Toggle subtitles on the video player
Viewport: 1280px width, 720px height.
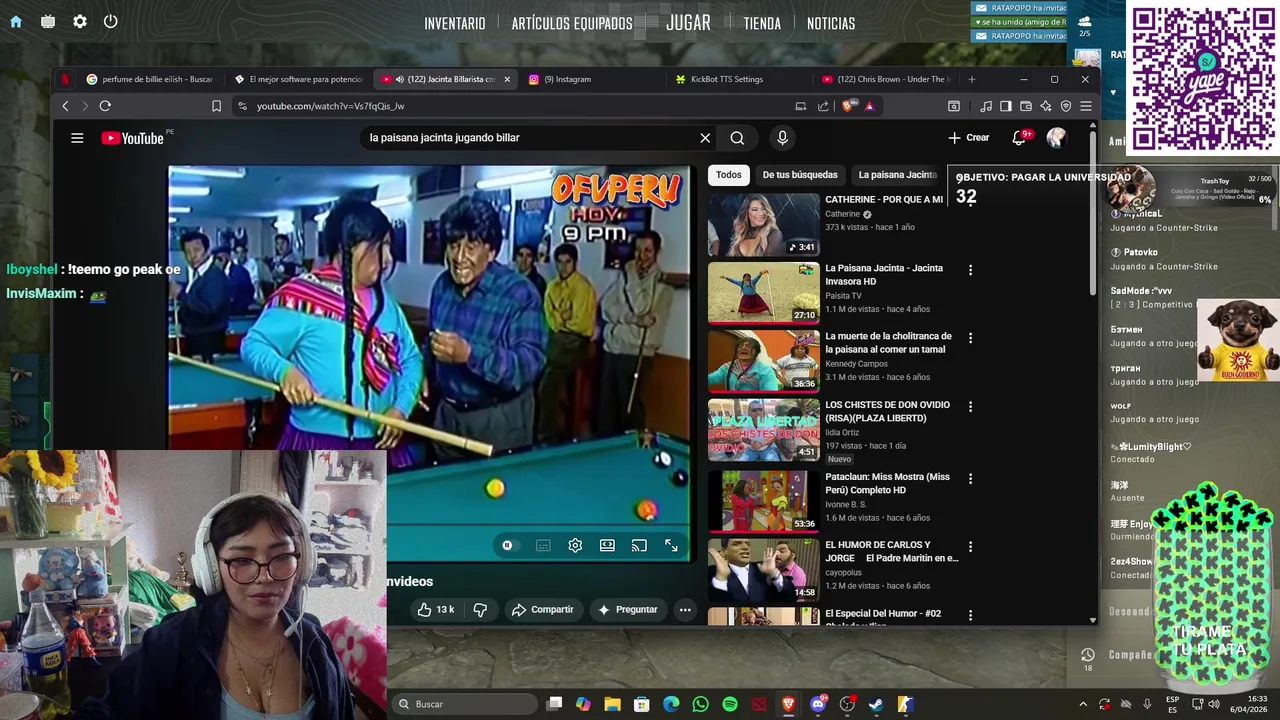543,545
